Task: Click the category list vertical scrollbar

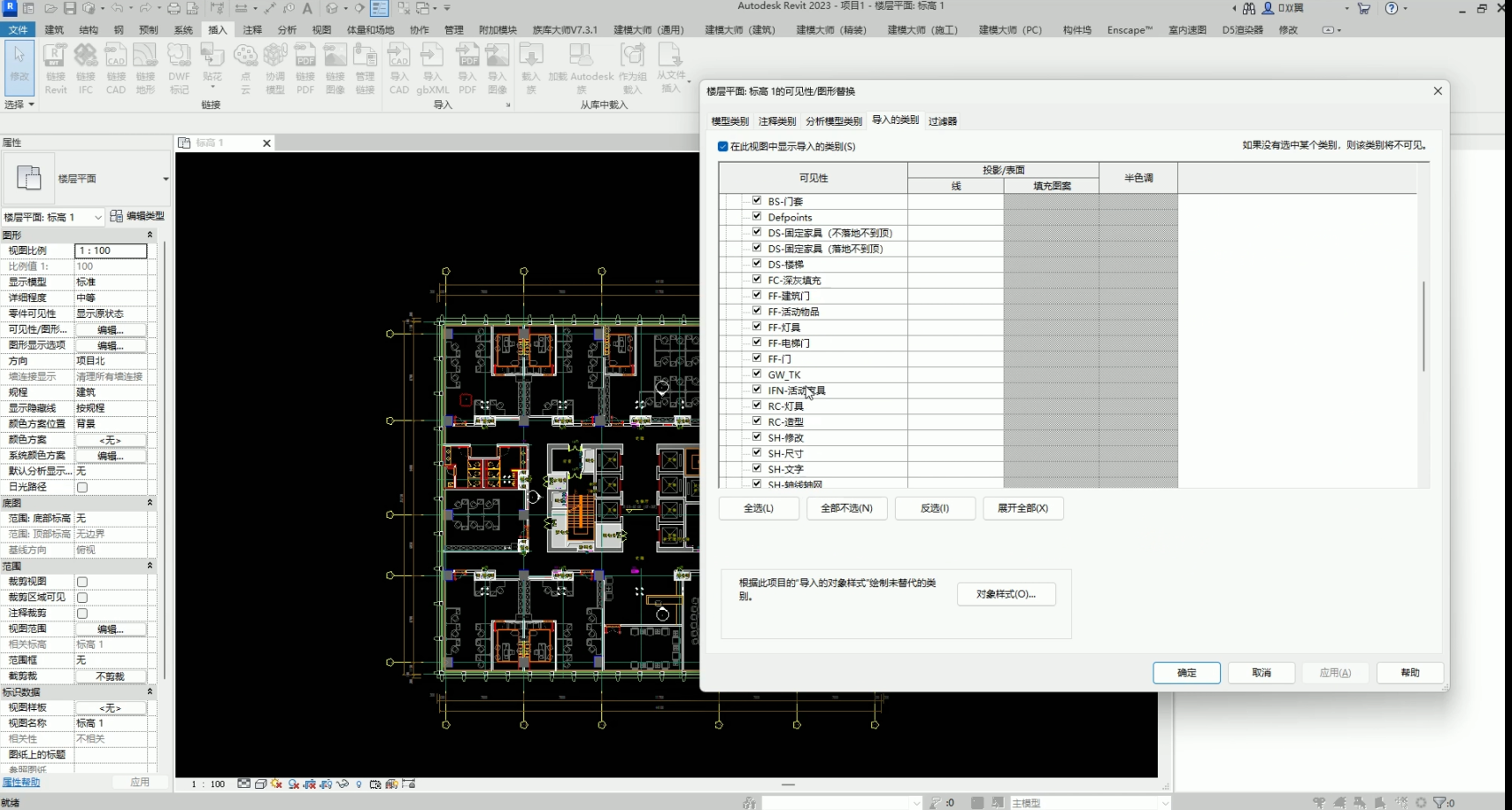Action: [1423, 328]
